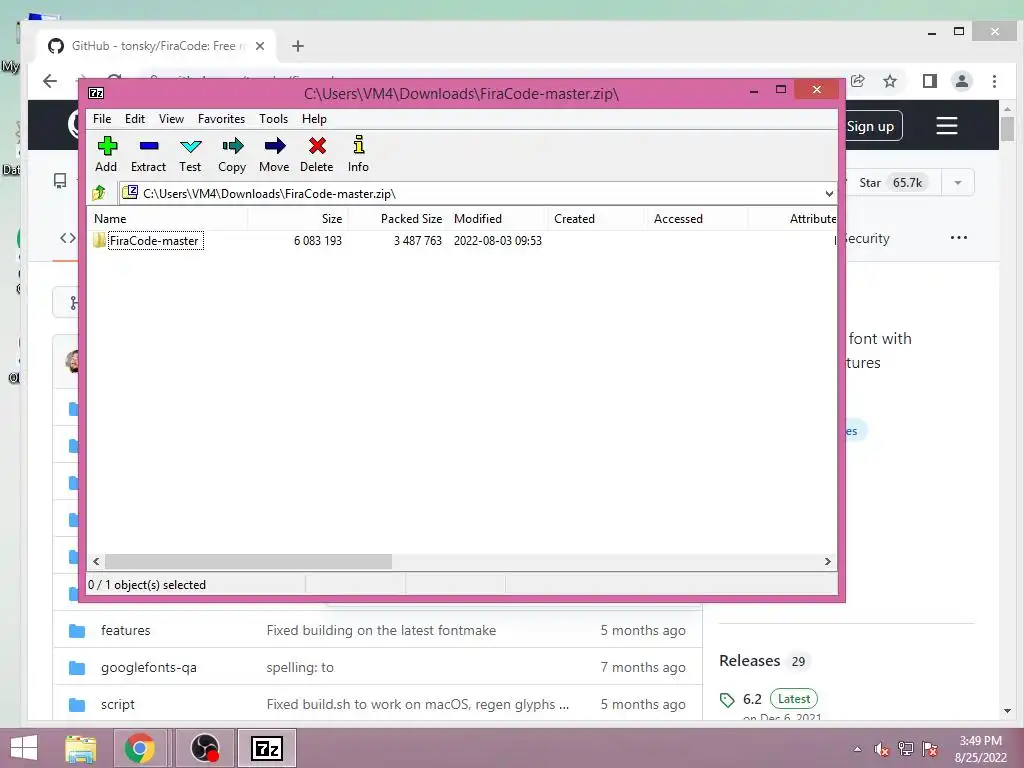The image size is (1024, 768).
Task: Show hidden tray icons arrow
Action: [x=857, y=749]
